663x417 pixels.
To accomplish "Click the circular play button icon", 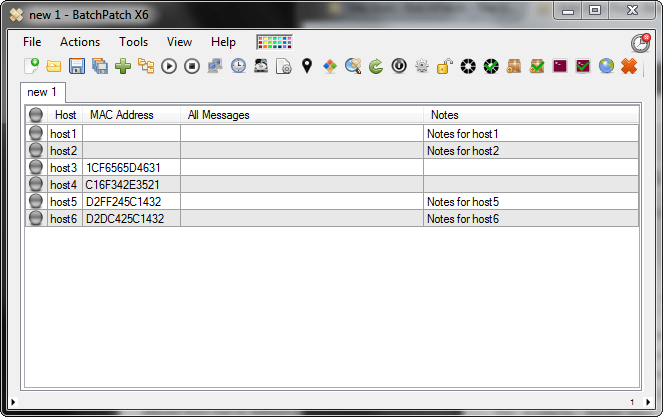I will (169, 66).
